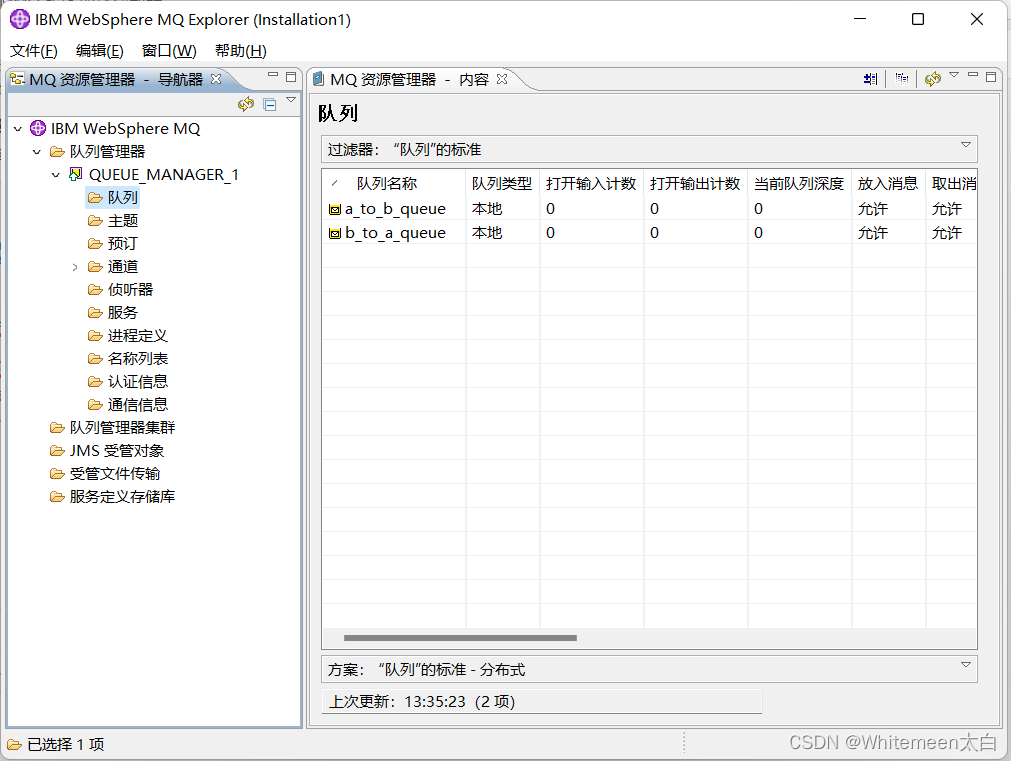Click 方案 "队列"的标准 - 分布式 label
The image size is (1011, 761).
[426, 669]
